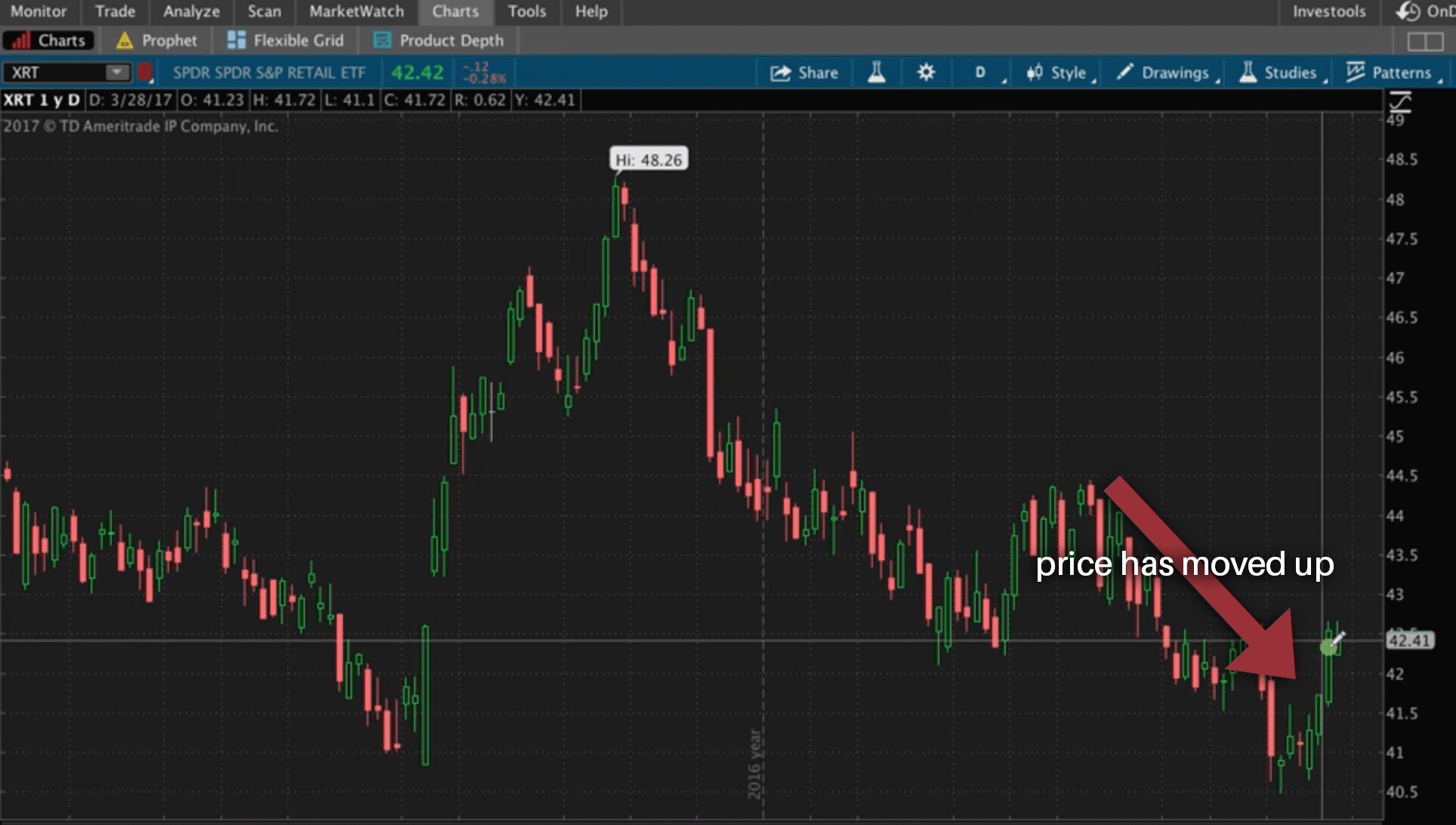
Task: Open the D timeframe dropdown
Action: click(x=980, y=73)
